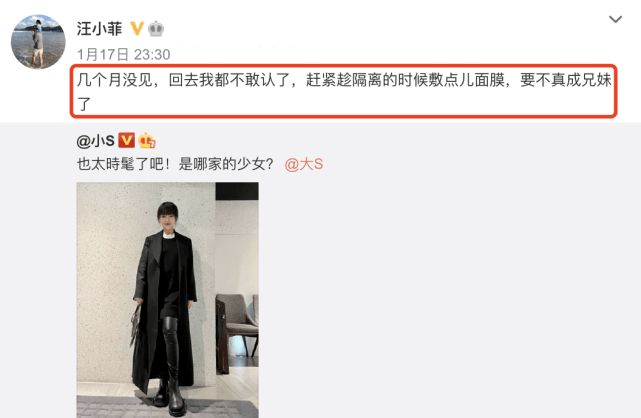This screenshot has width=641, height=418.
Task: Open the post timestamp 1月17日 23:30
Action: click(123, 54)
